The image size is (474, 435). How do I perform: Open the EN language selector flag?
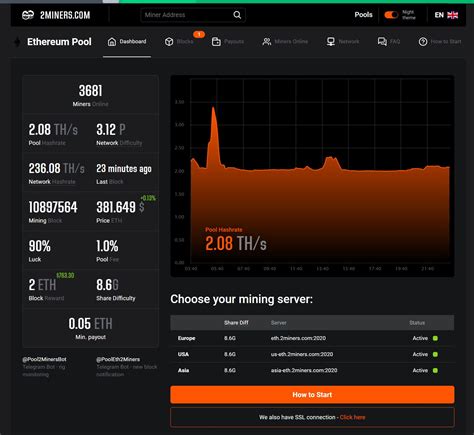pos(452,15)
